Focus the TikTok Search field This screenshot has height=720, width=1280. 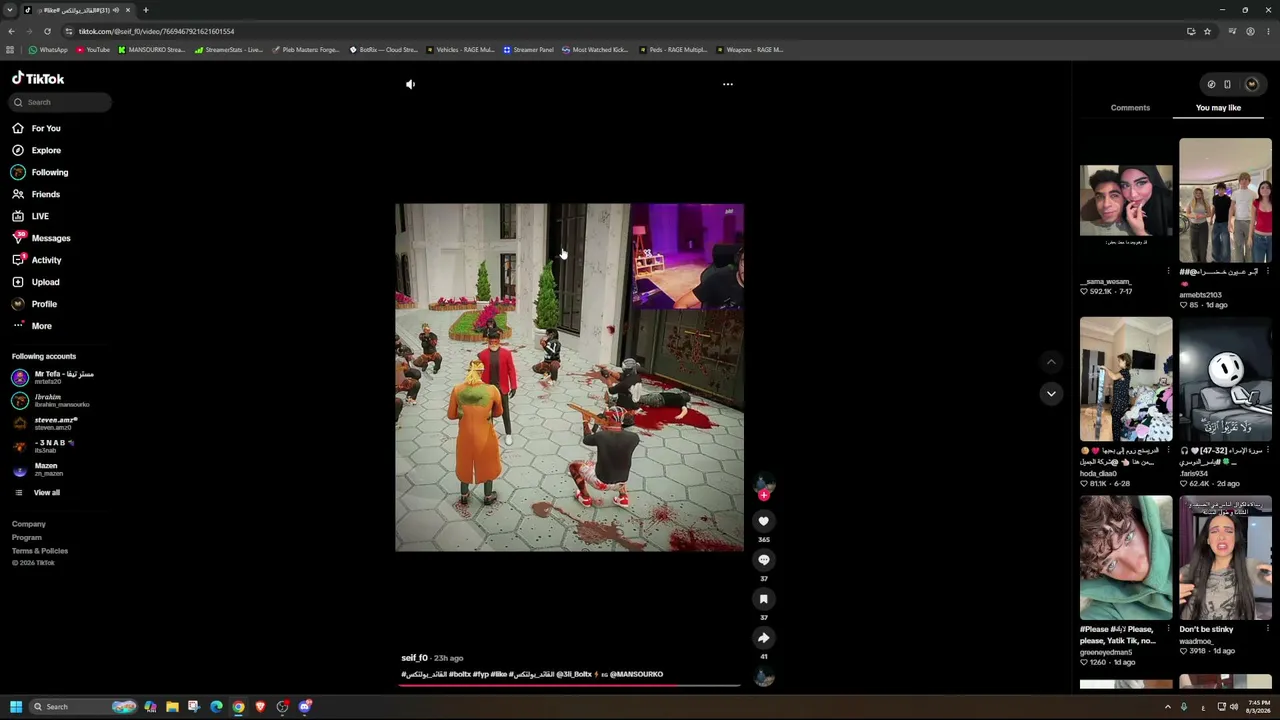(61, 102)
